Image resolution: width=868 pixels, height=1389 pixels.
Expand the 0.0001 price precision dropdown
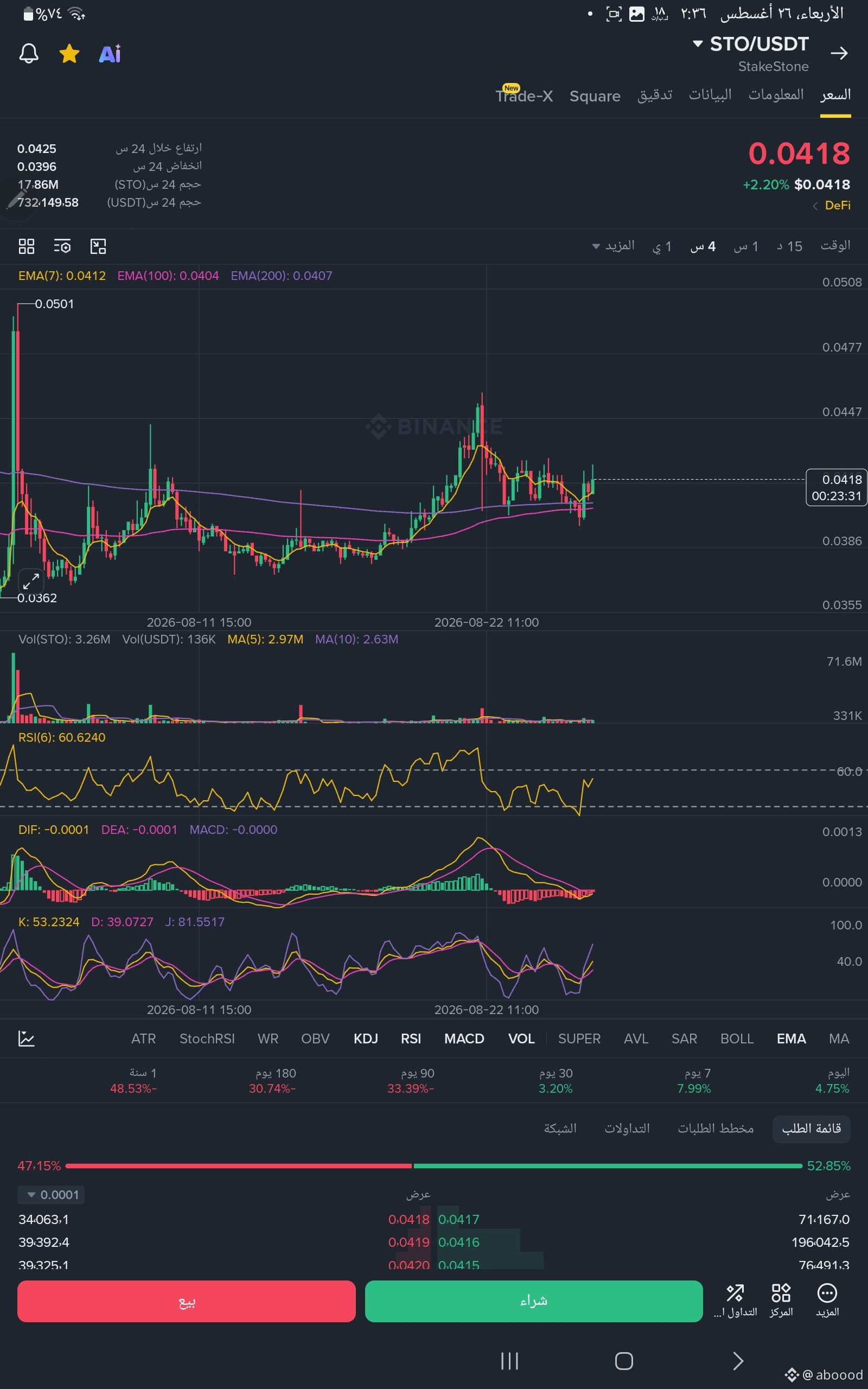coord(51,1195)
